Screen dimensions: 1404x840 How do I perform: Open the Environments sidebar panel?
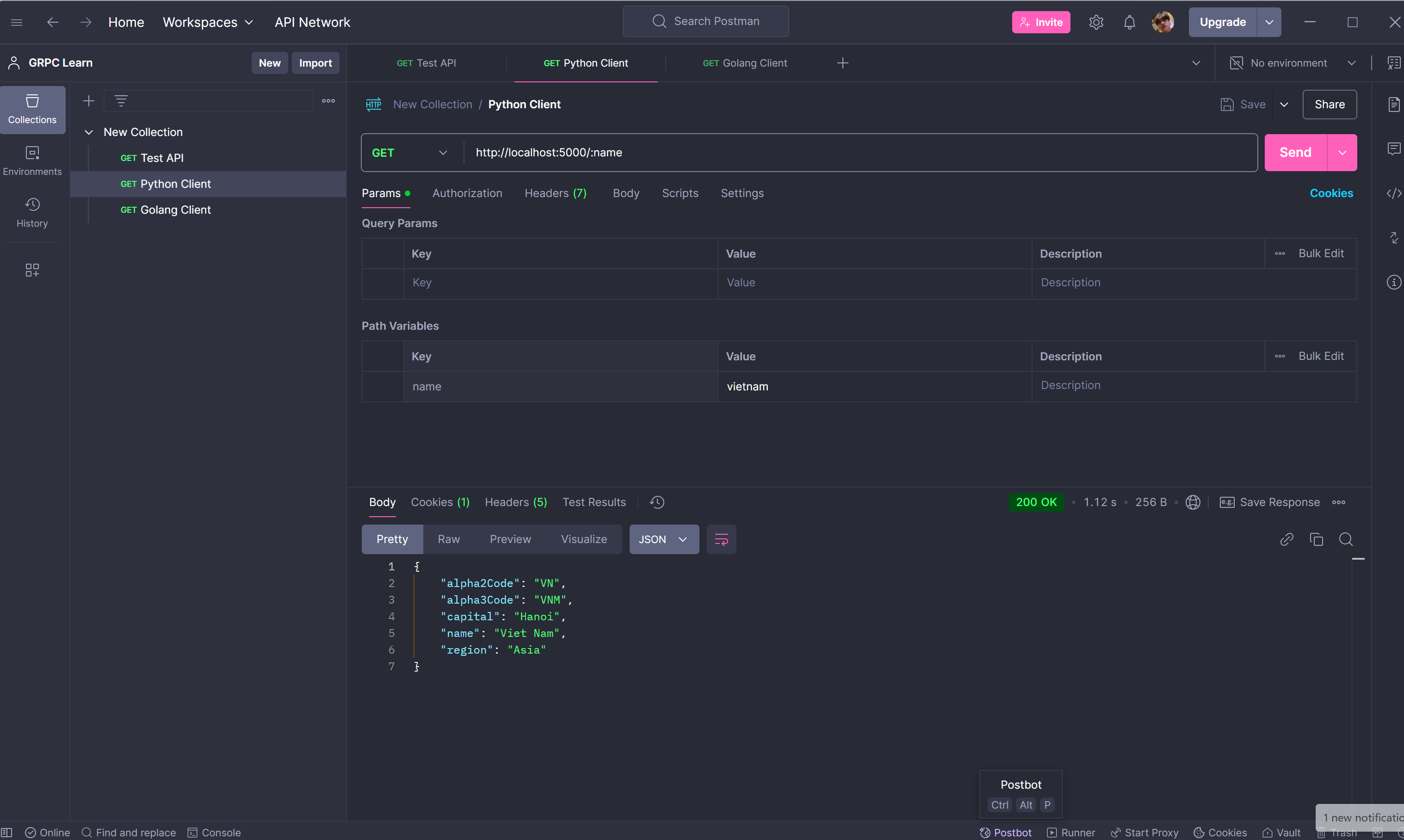(x=32, y=161)
